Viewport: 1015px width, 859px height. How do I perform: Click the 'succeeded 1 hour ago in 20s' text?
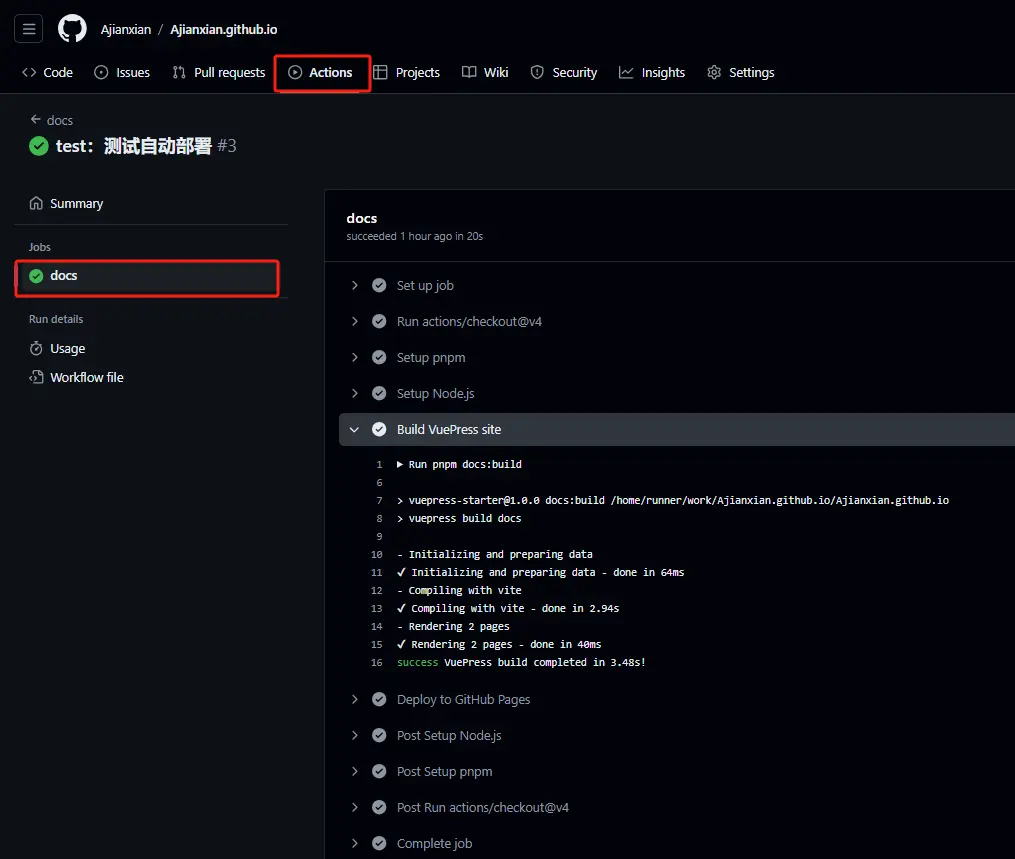pyautogui.click(x=414, y=236)
